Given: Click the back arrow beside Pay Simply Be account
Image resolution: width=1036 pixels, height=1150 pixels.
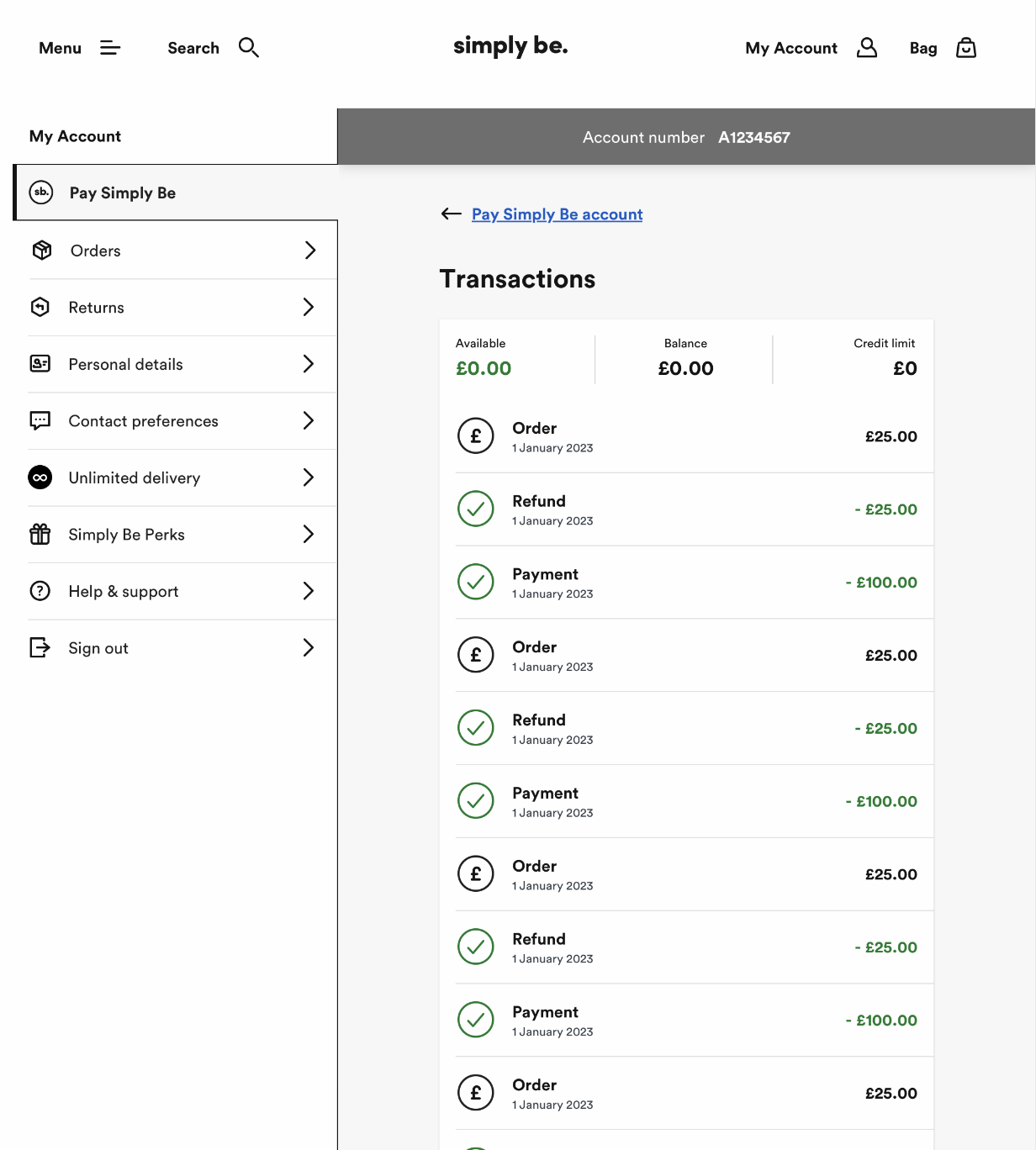Looking at the screenshot, I should pyautogui.click(x=452, y=214).
